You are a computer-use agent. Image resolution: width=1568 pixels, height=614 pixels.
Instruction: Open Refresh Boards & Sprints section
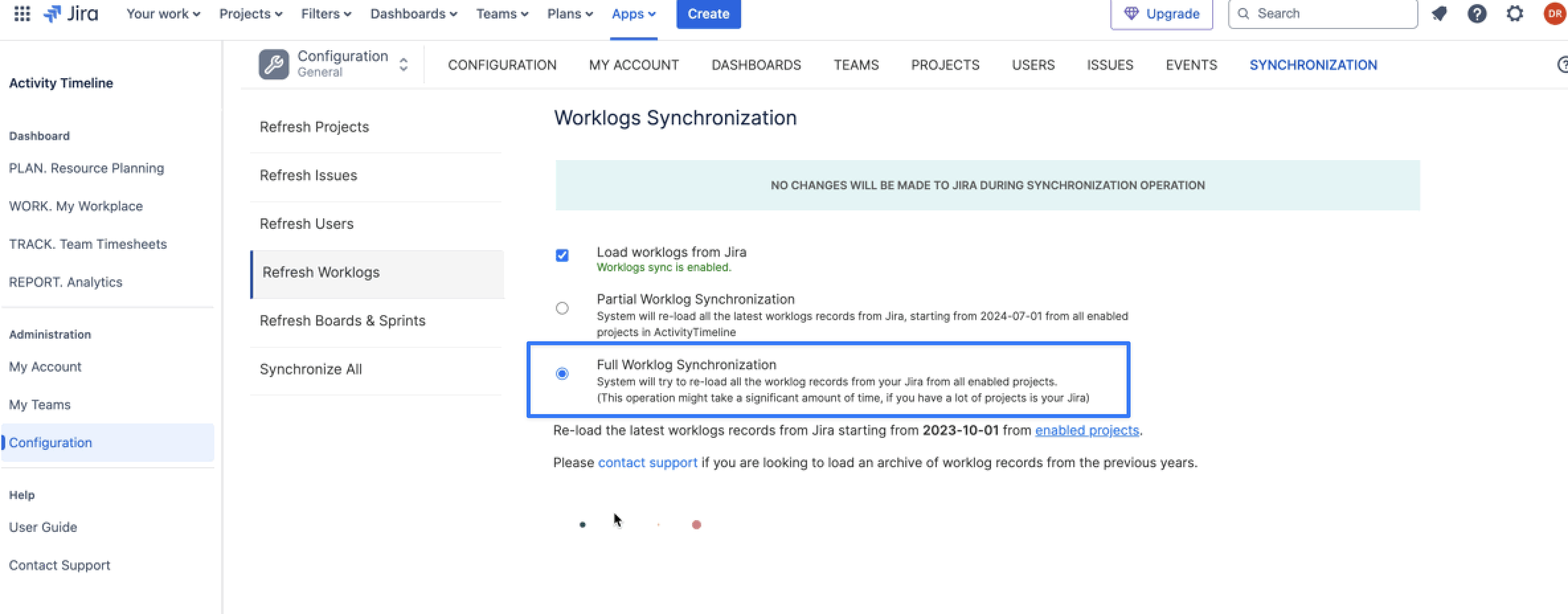point(342,321)
